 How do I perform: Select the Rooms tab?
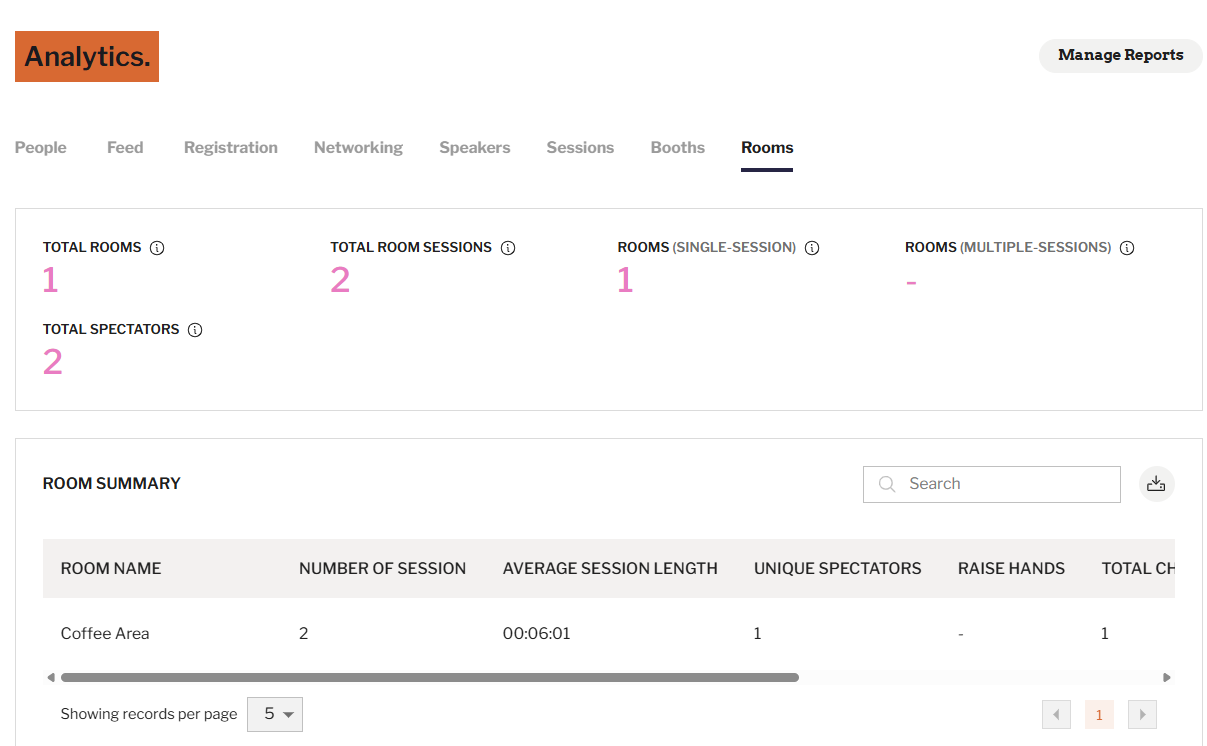(767, 148)
